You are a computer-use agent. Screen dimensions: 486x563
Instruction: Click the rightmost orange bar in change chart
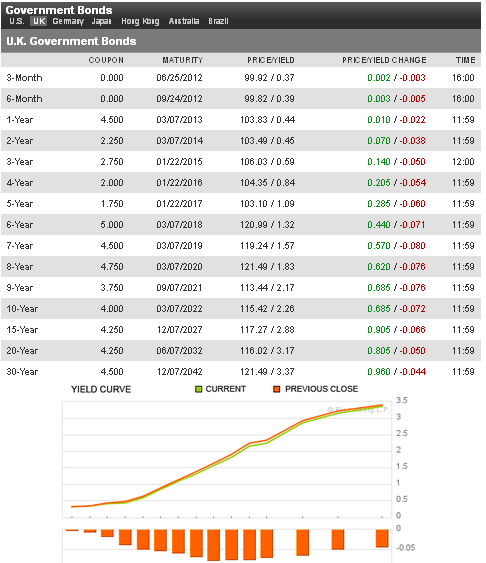click(382, 538)
